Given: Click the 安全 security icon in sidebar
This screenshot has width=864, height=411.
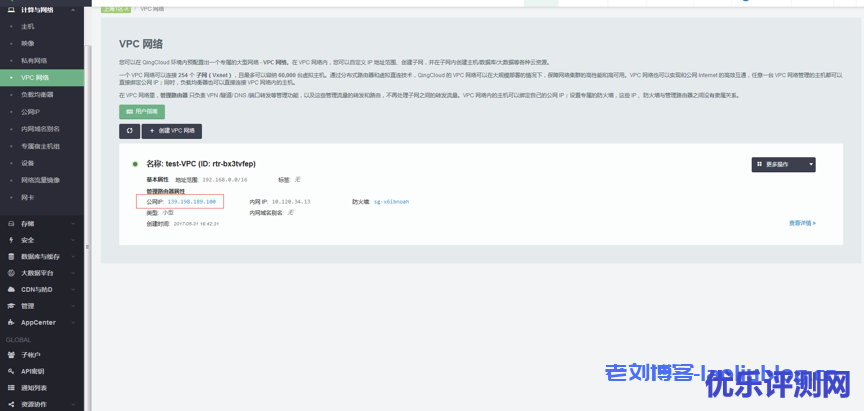Looking at the screenshot, I should click(x=11, y=240).
